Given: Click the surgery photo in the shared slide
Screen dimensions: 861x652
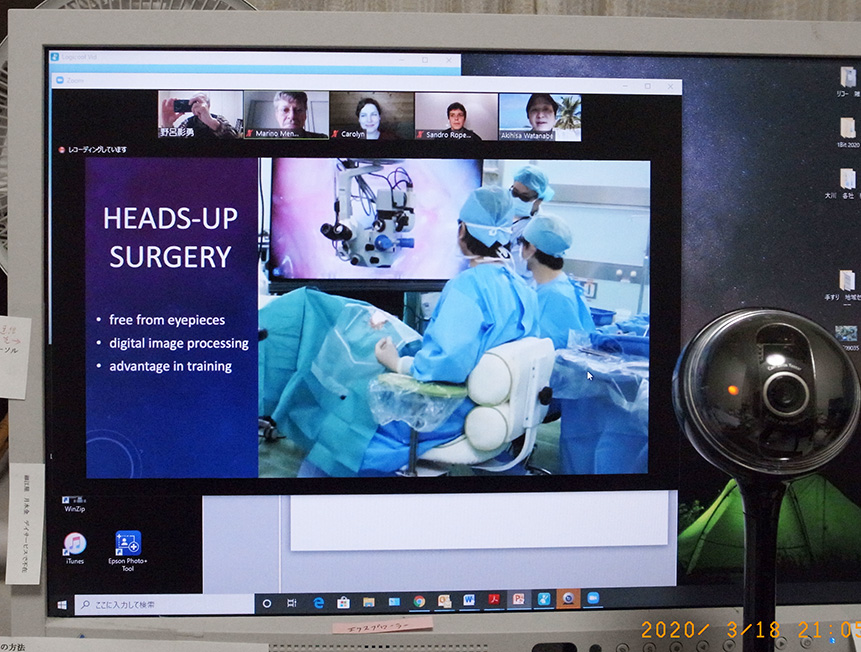Looking at the screenshot, I should 454,317.
